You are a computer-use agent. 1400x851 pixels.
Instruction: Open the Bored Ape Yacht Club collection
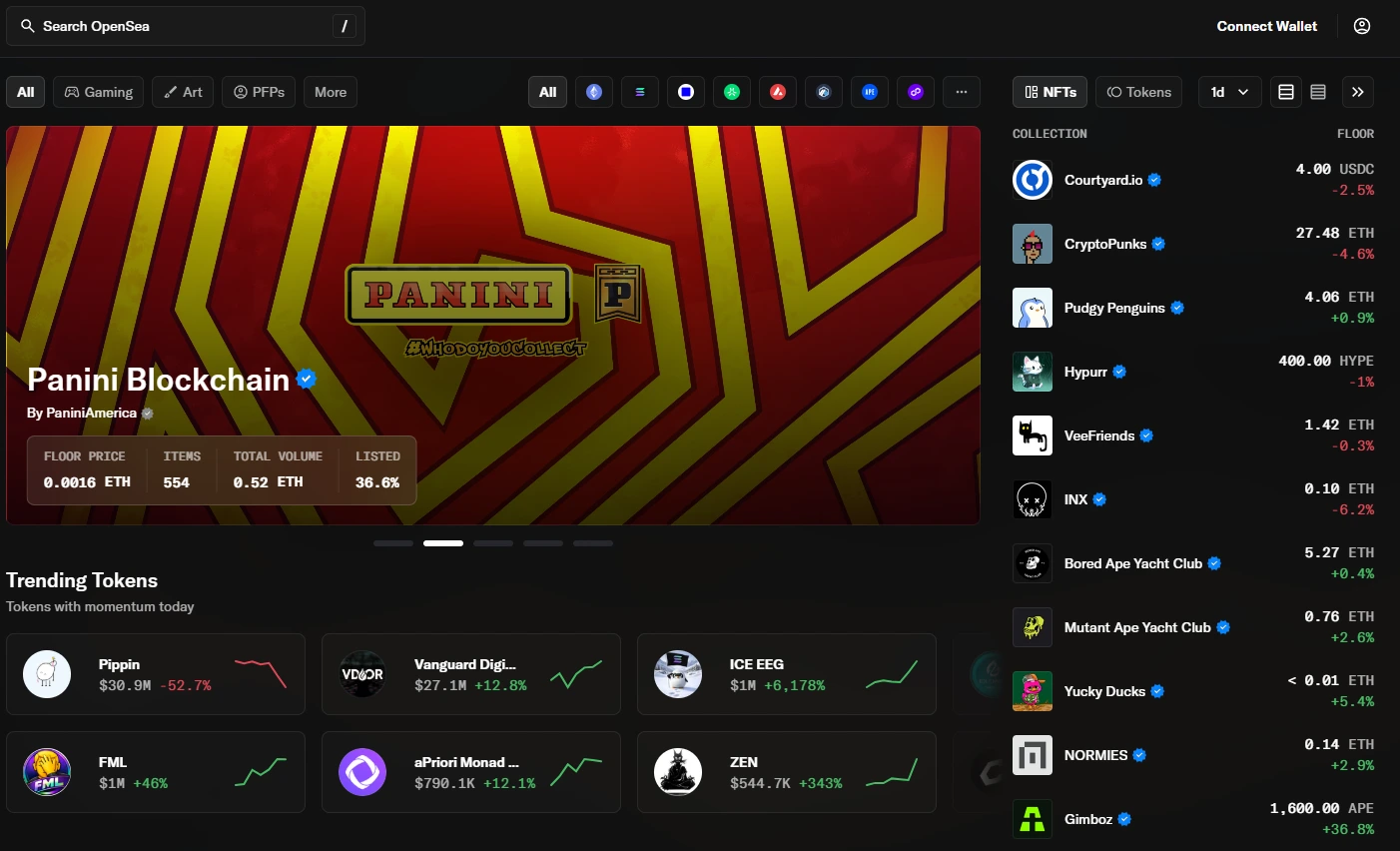(1135, 563)
